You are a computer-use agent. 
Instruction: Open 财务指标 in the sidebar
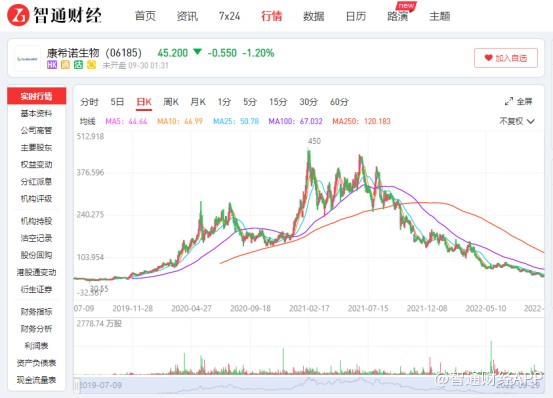36,312
